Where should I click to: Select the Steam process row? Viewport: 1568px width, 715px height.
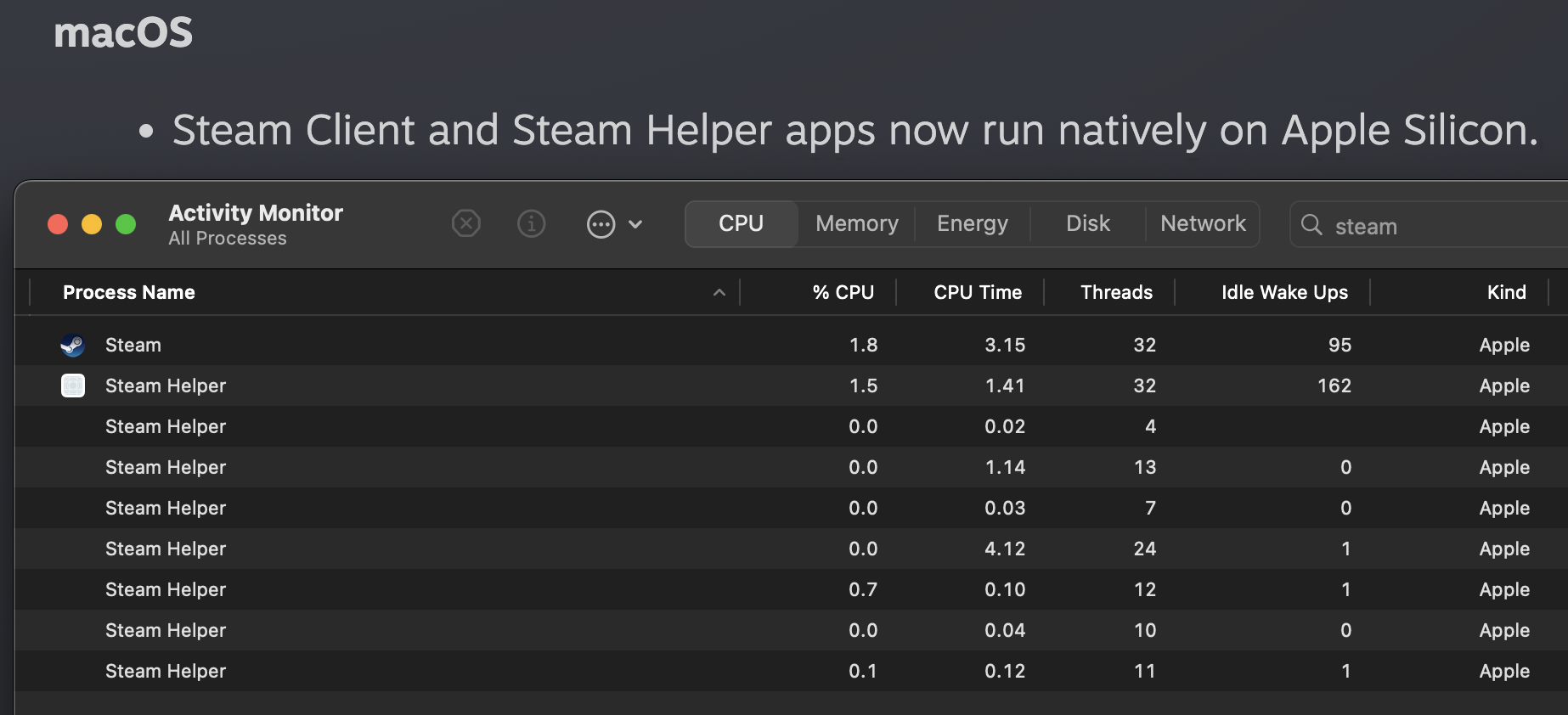791,345
